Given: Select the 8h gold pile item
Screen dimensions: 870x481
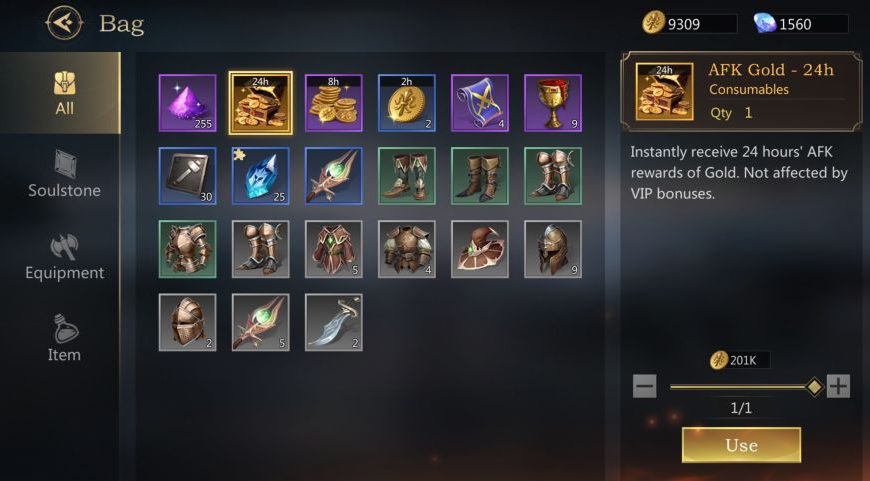Looking at the screenshot, I should pos(333,103).
